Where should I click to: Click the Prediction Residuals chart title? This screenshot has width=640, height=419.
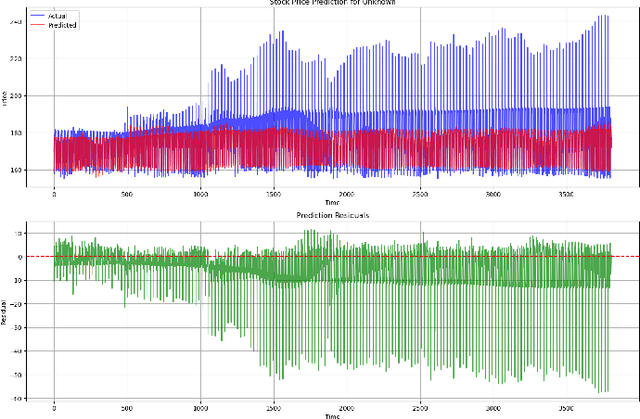[332, 216]
